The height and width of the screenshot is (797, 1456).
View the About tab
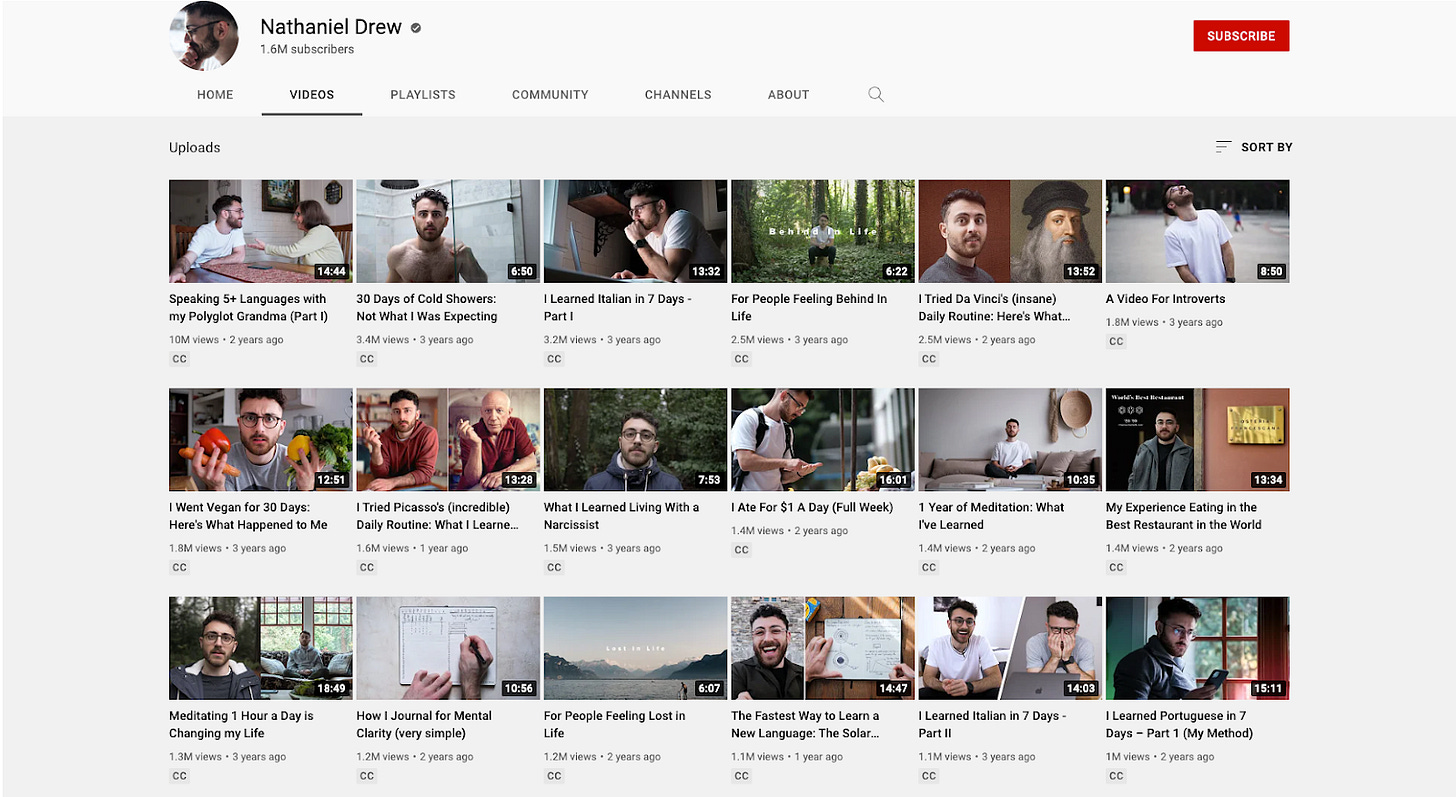pyautogui.click(x=788, y=94)
